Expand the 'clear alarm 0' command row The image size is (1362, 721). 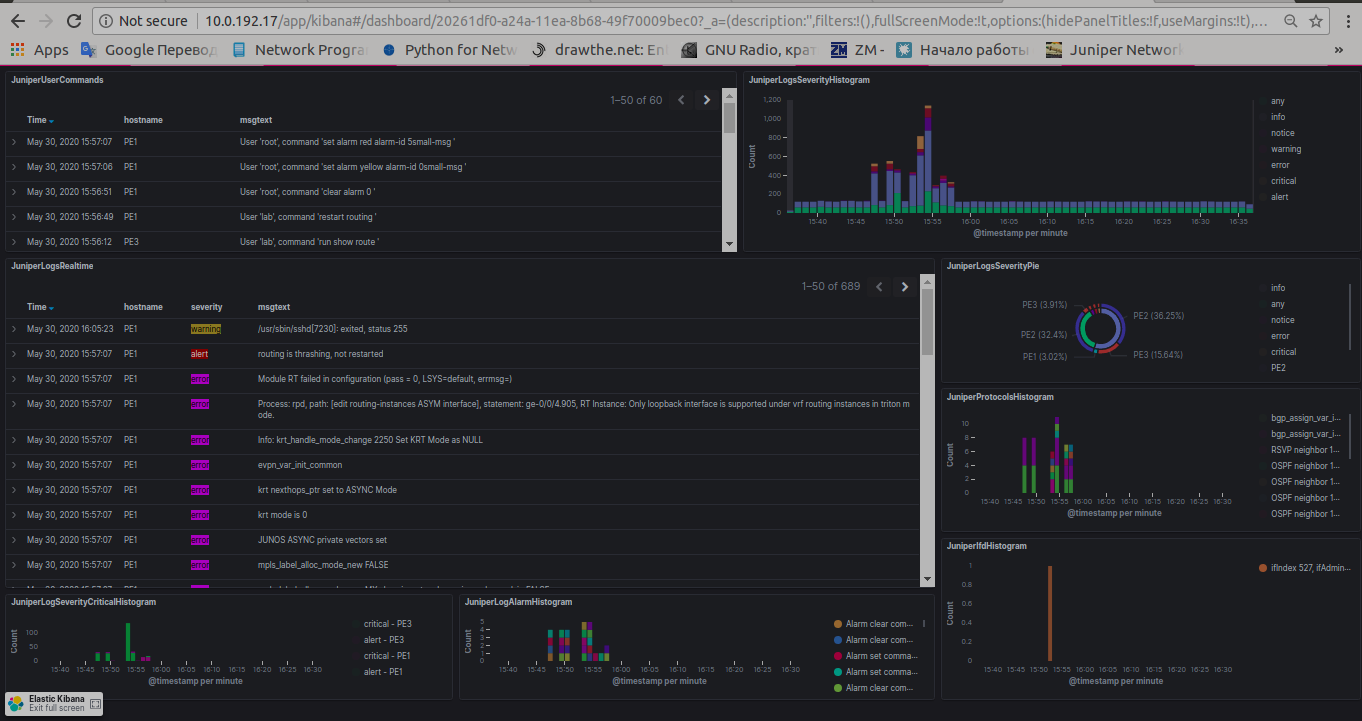pos(14,192)
